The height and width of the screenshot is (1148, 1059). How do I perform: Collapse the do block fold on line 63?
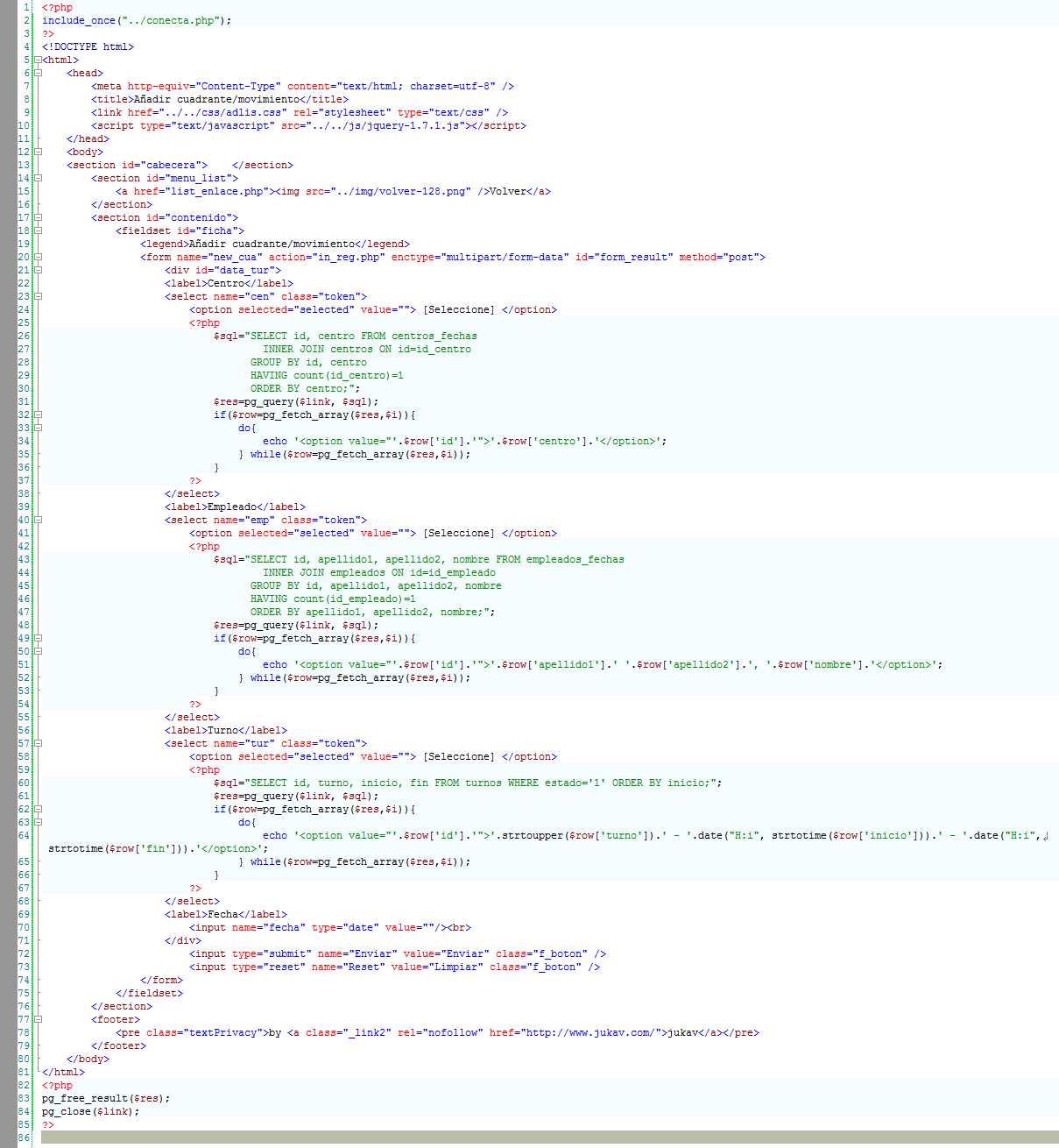[x=38, y=822]
